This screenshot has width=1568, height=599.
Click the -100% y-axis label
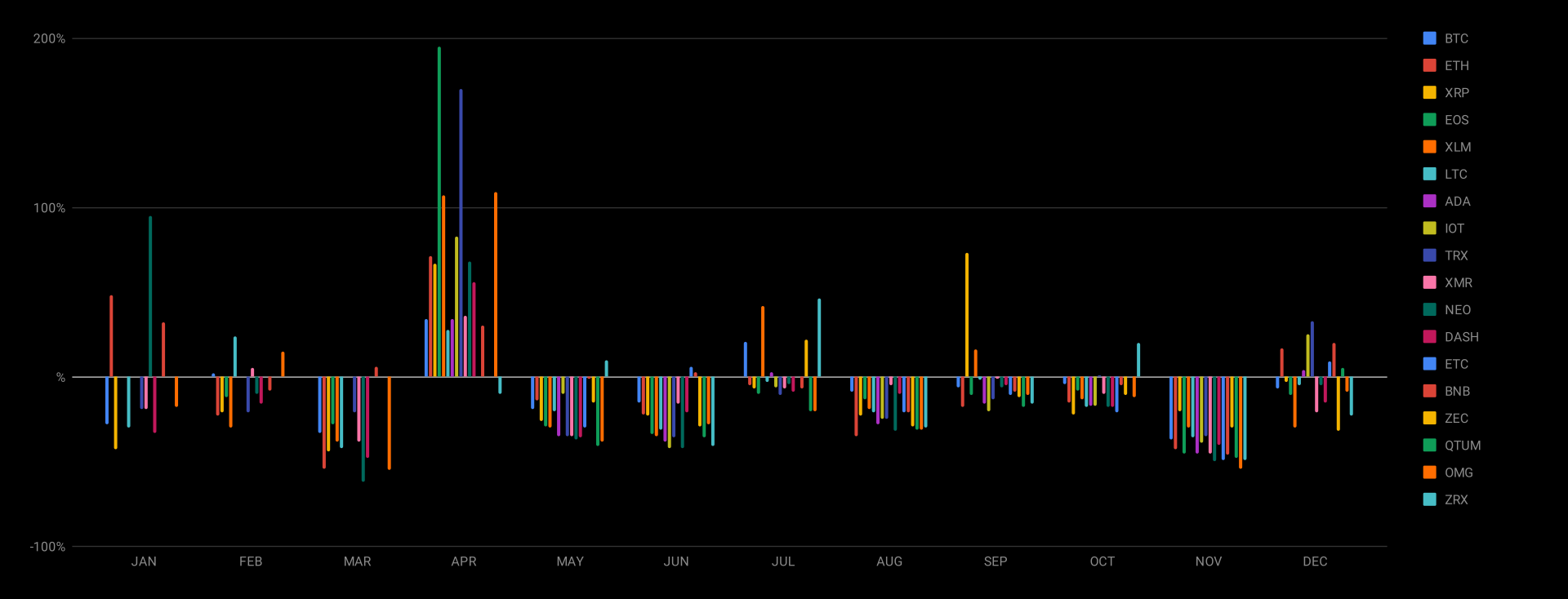point(47,547)
